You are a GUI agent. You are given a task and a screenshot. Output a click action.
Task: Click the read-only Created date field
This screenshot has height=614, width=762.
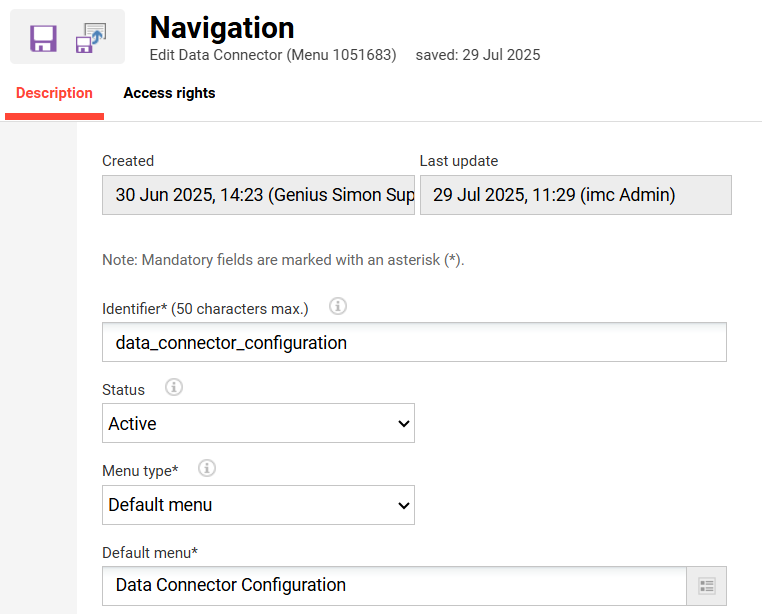point(258,196)
